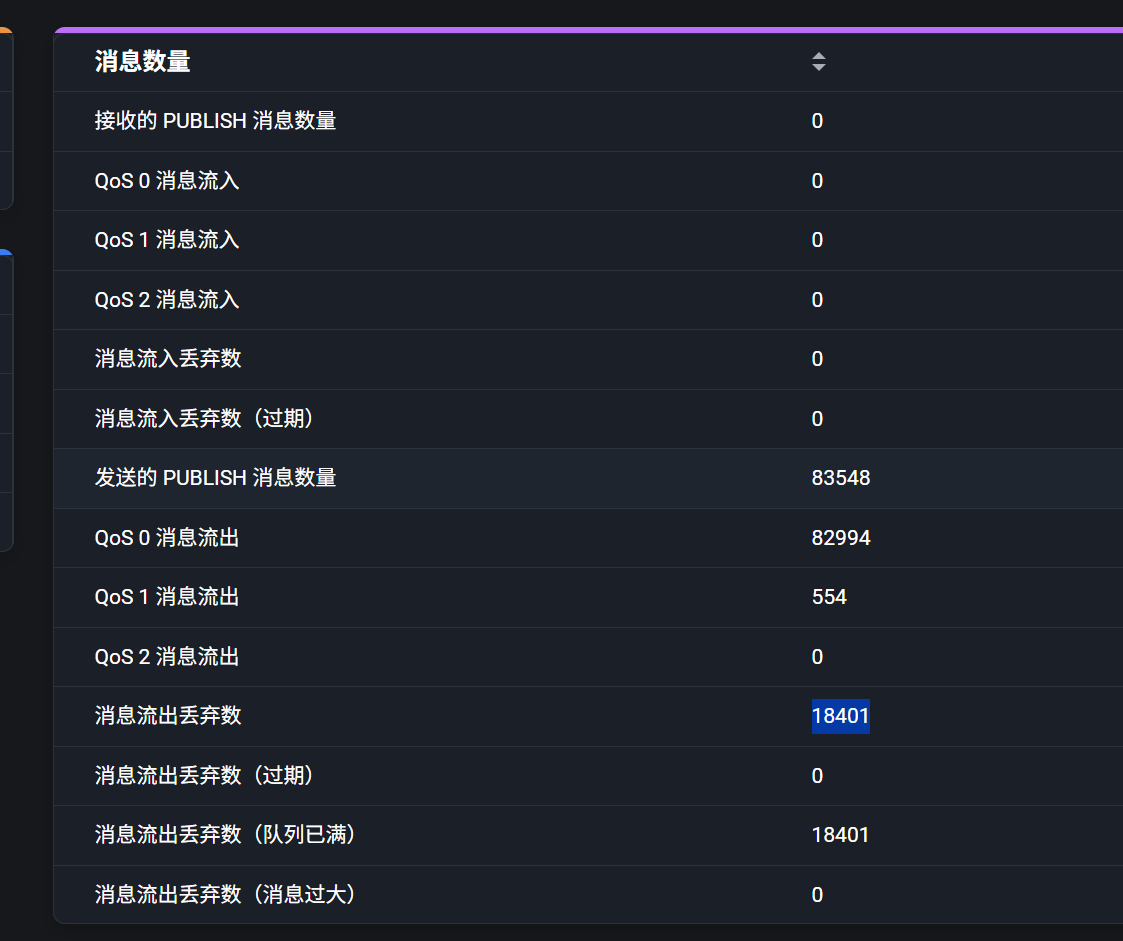The width and height of the screenshot is (1123, 941).
Task: Click the sort arrows icon in table header
Action: pos(819,62)
